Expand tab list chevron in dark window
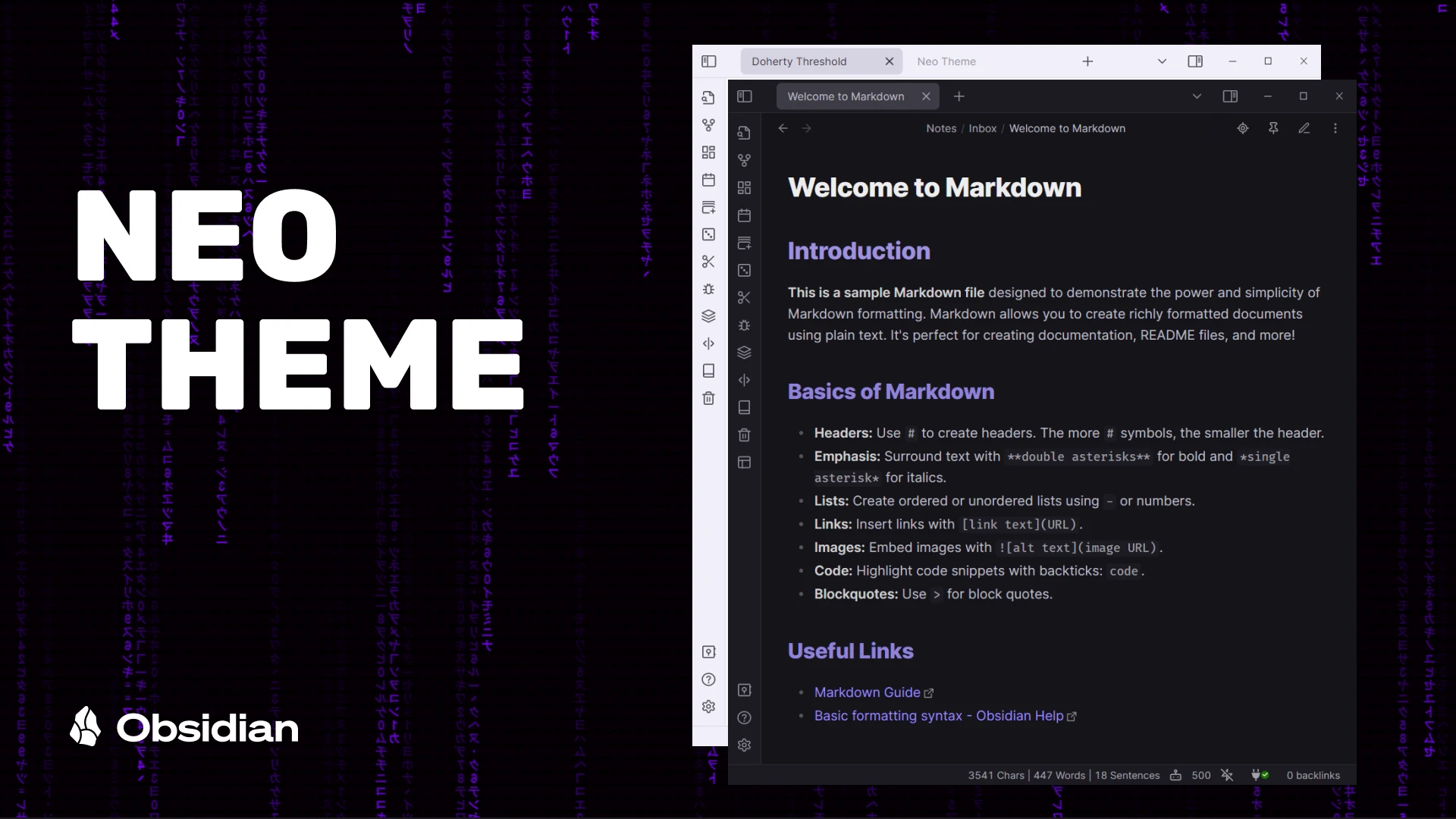 [1197, 96]
